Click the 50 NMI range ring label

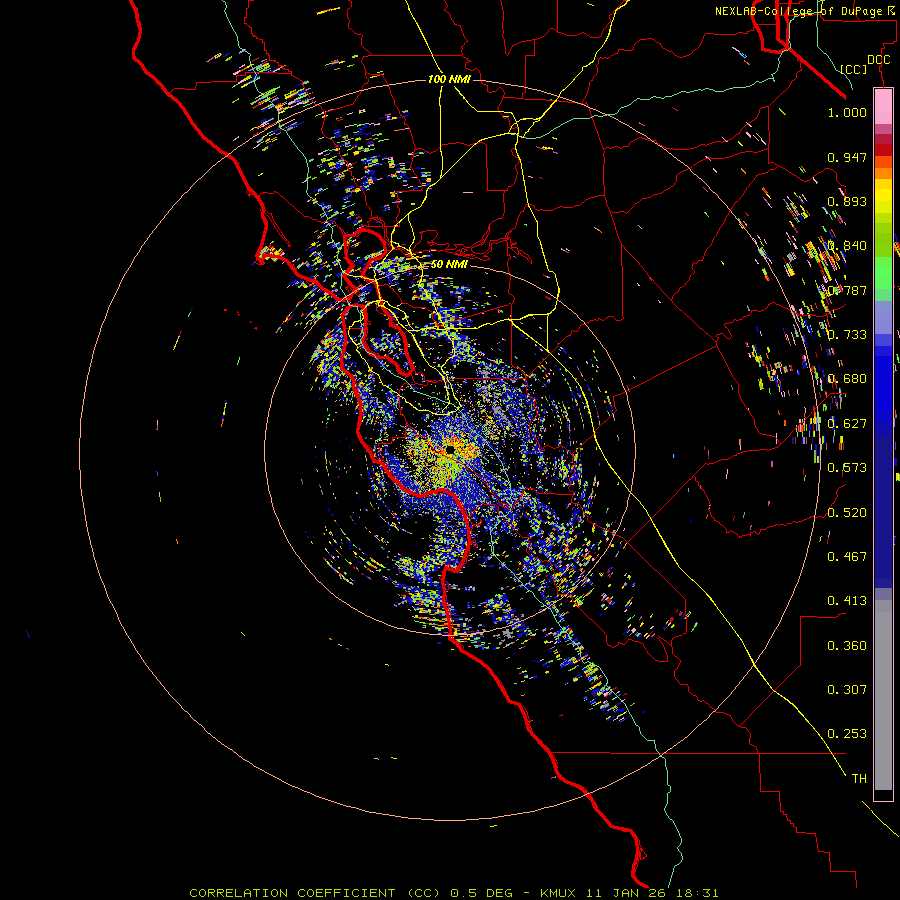[449, 264]
